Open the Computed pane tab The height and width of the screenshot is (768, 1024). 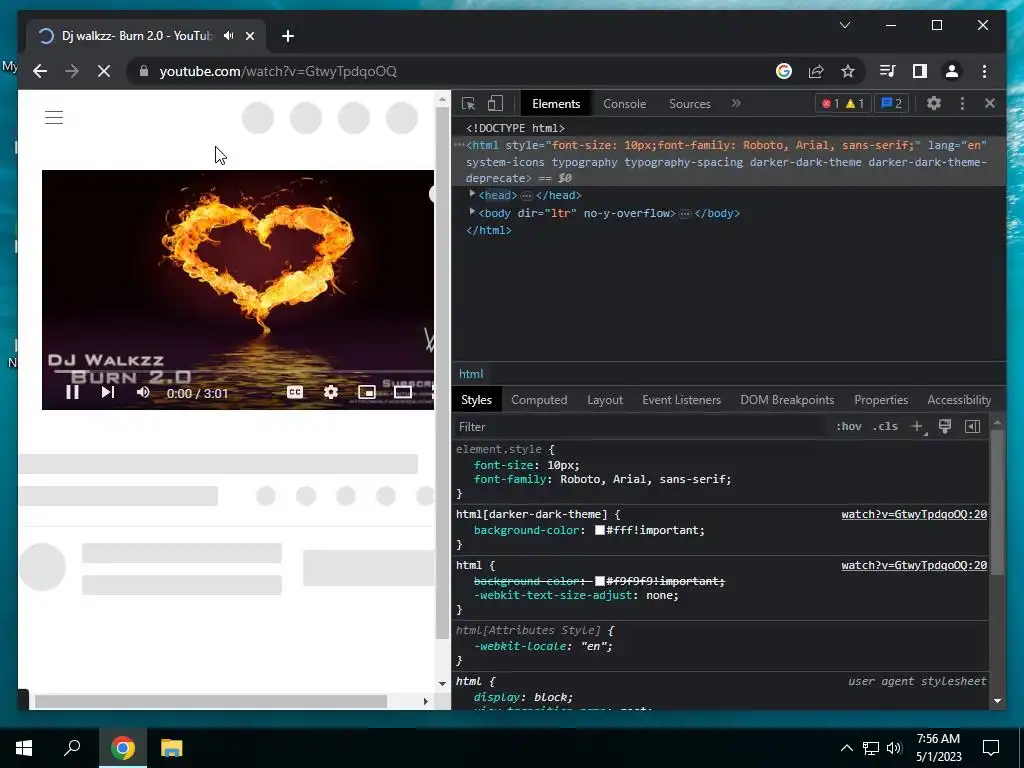539,400
